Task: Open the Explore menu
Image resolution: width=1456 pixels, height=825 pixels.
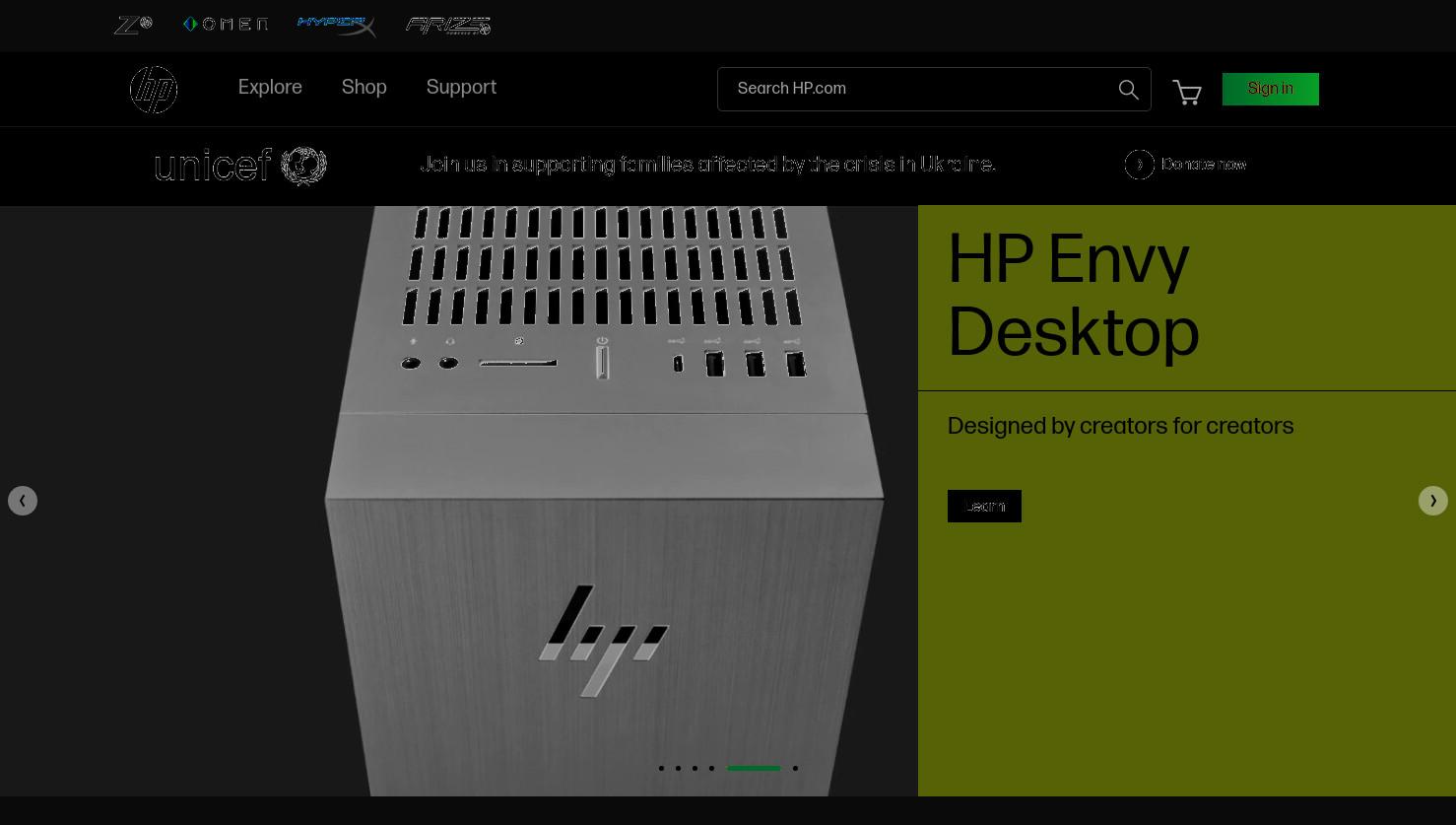Action: point(270,88)
